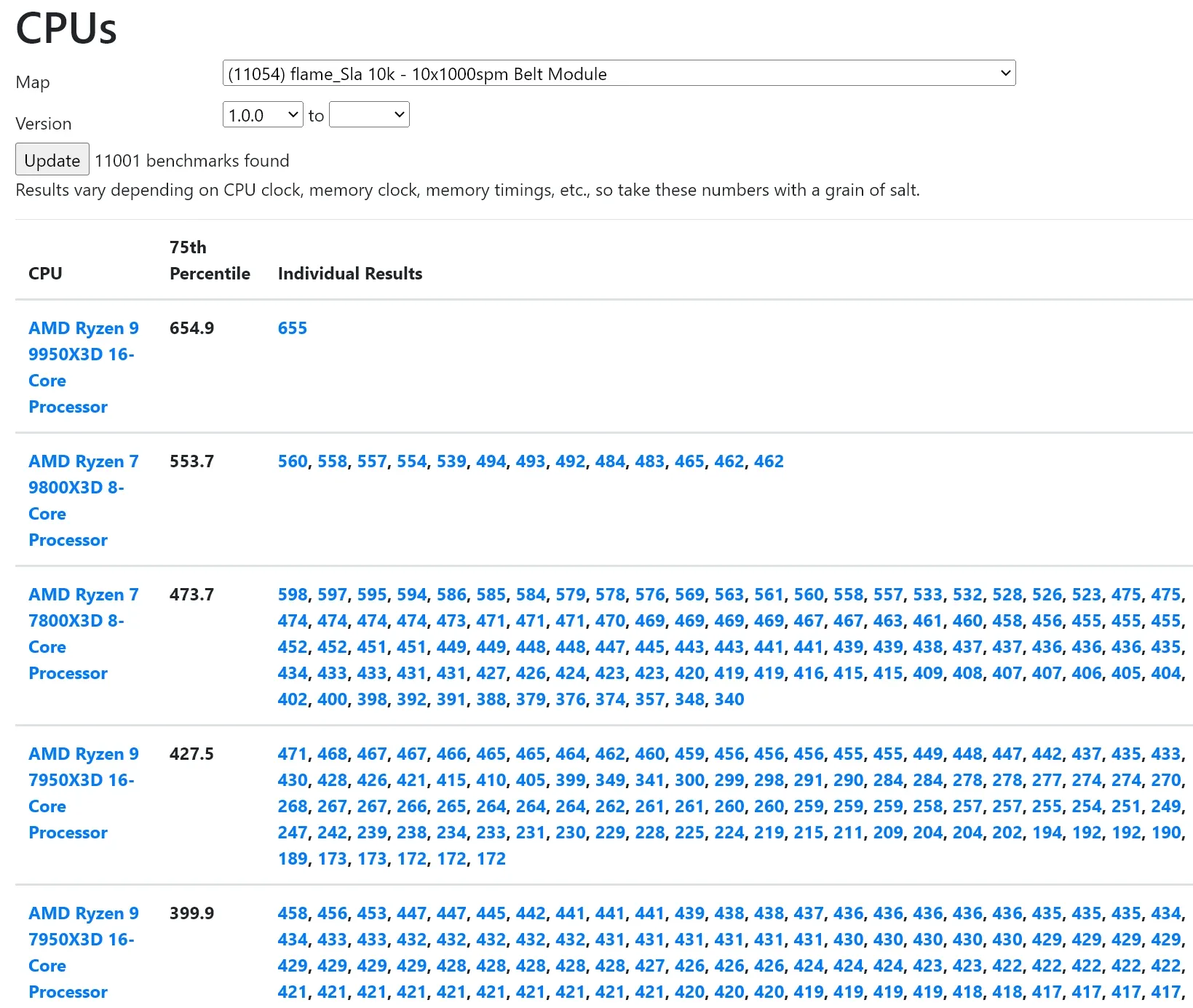The height and width of the screenshot is (1008, 1193).
Task: Open the 189 result in the 427.5 percentile row
Action: pos(293,859)
